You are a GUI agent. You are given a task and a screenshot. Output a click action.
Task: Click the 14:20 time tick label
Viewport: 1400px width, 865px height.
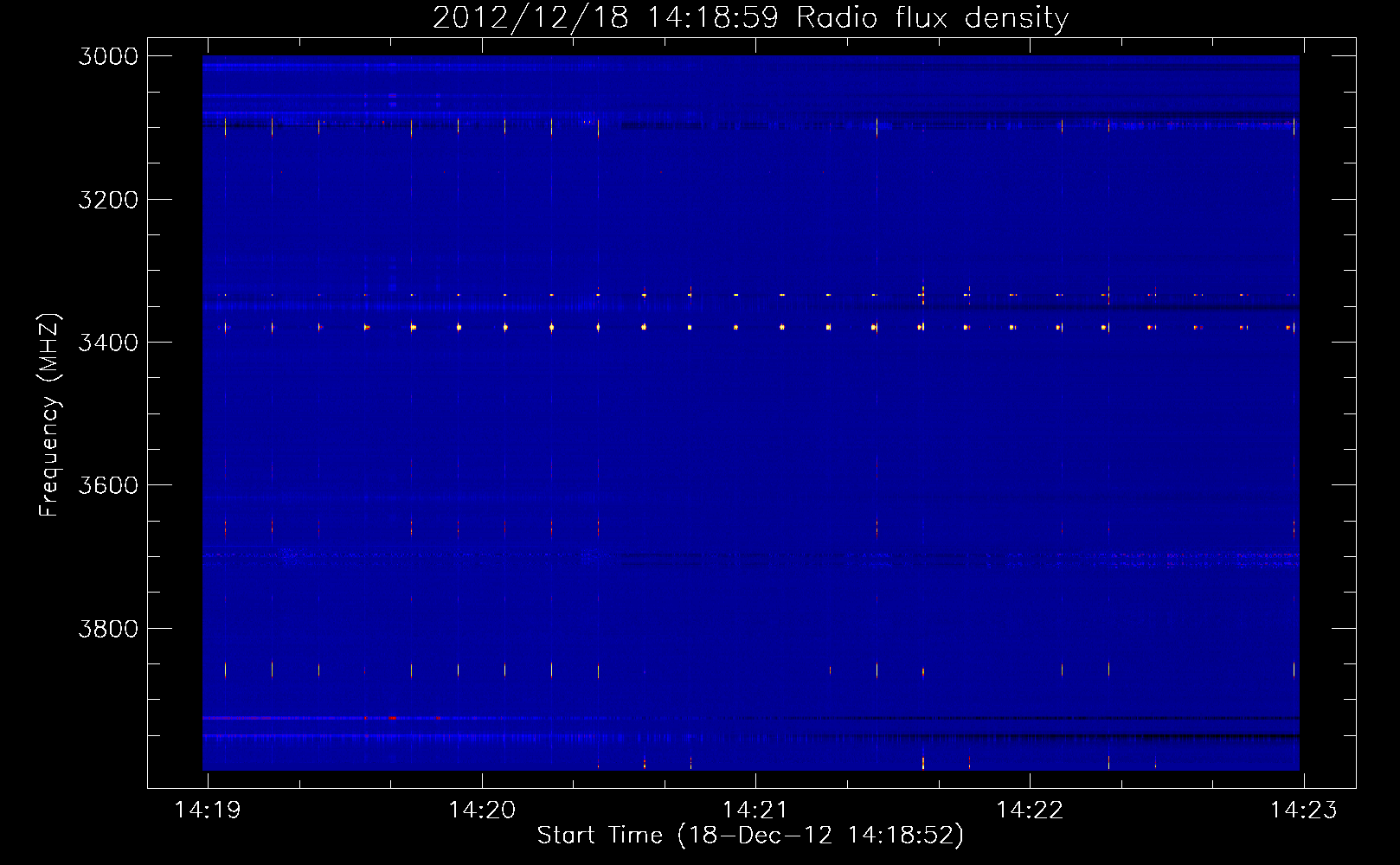tap(482, 811)
